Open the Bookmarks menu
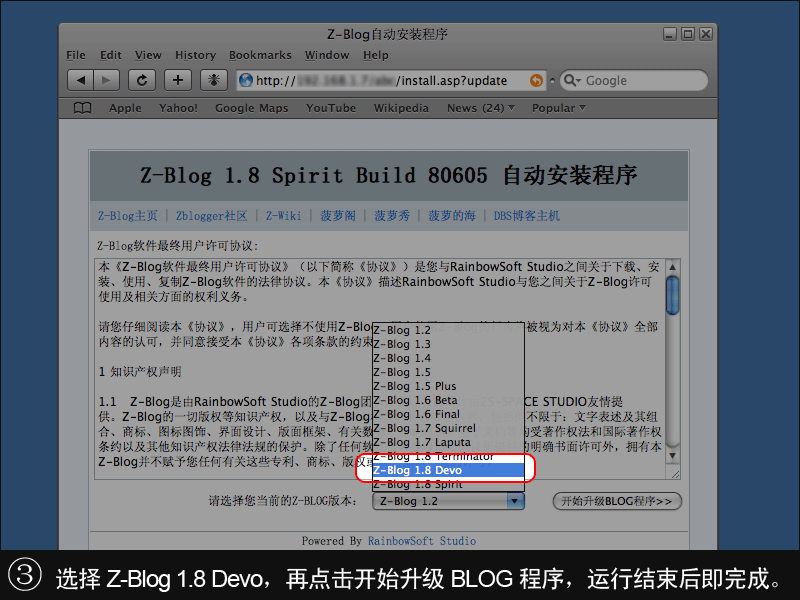Viewport: 800px width, 600px height. tap(260, 55)
